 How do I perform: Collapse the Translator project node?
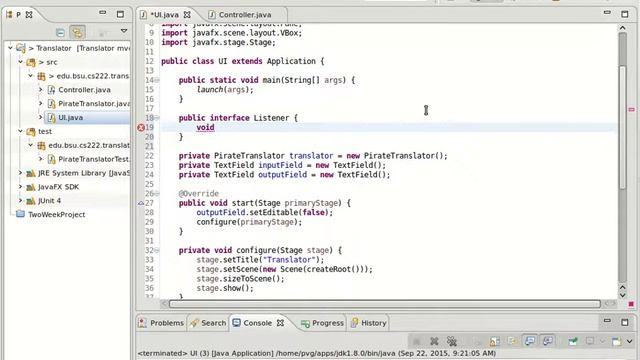tap(10, 48)
